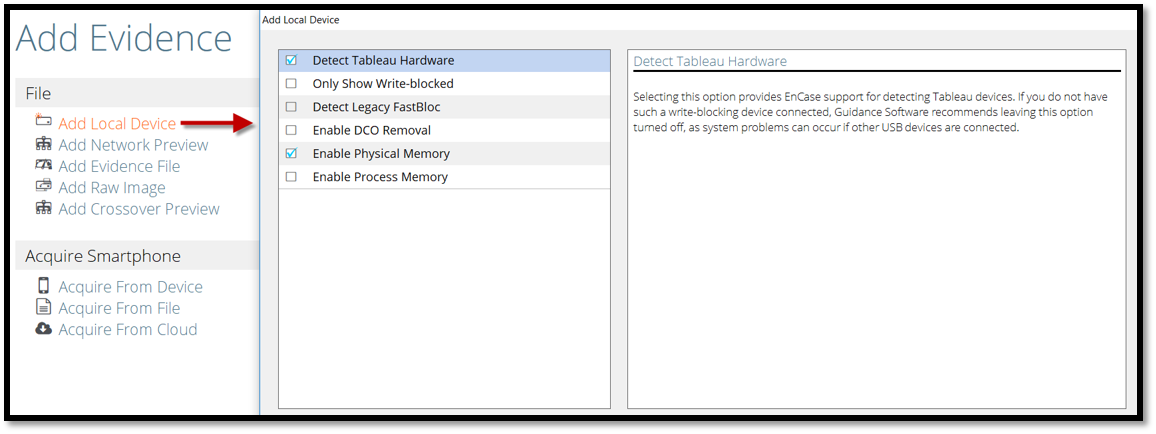Turn on Enable Process Memory checkbox
Screen dimensions: 1156x434
pyautogui.click(x=291, y=177)
